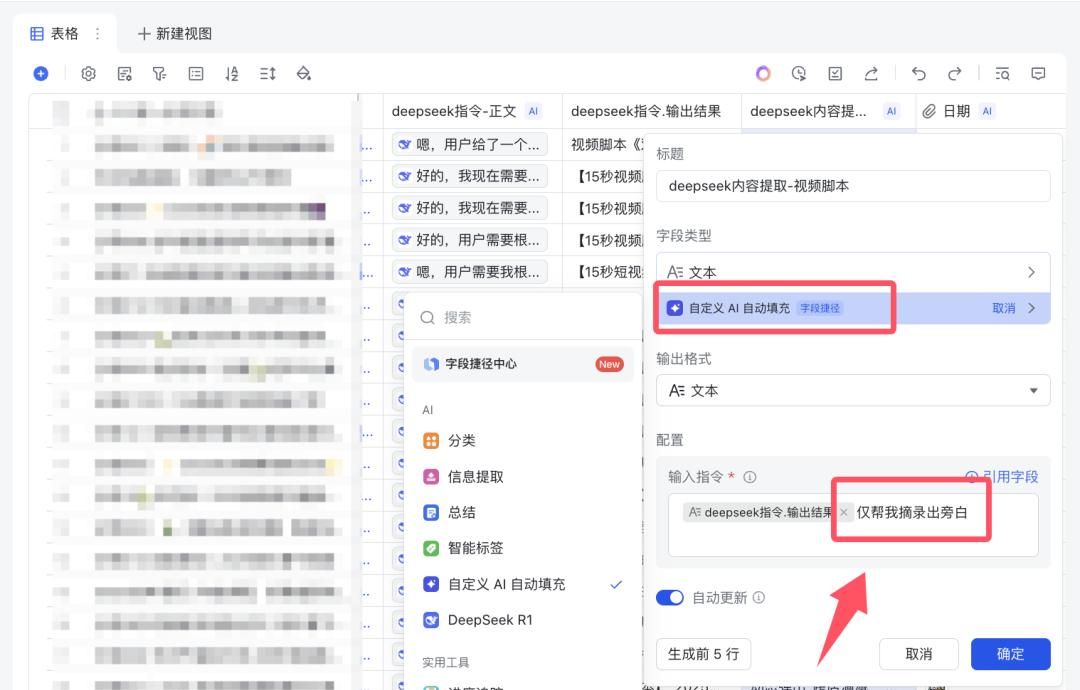
Task: Click the info icon beside 输入指令
Action: [750, 477]
